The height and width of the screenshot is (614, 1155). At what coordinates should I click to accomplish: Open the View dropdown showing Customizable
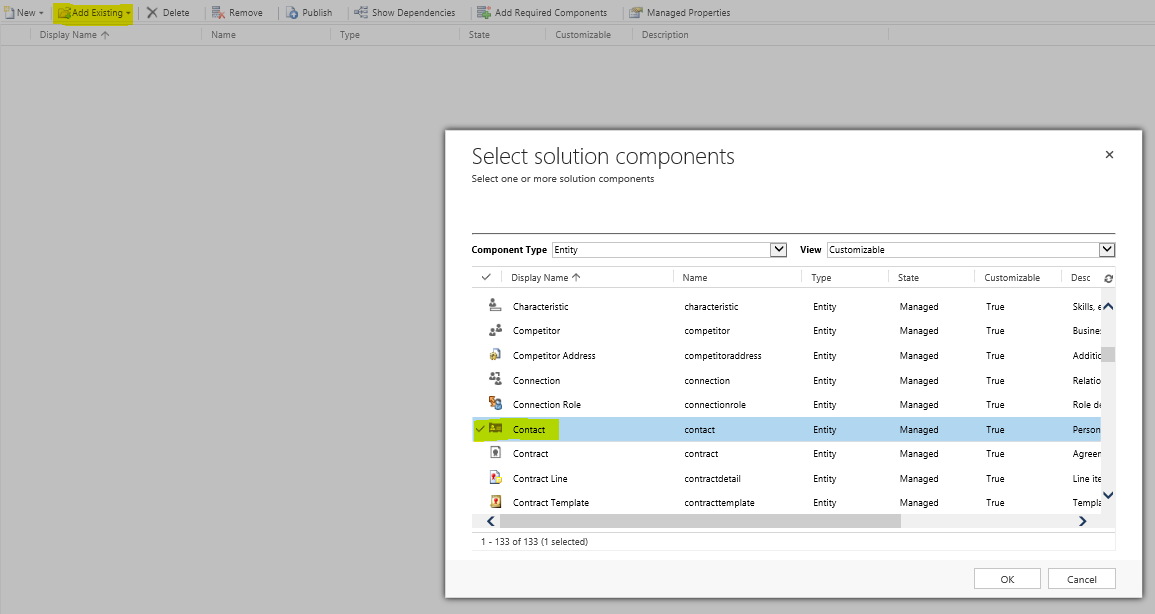[1106, 249]
